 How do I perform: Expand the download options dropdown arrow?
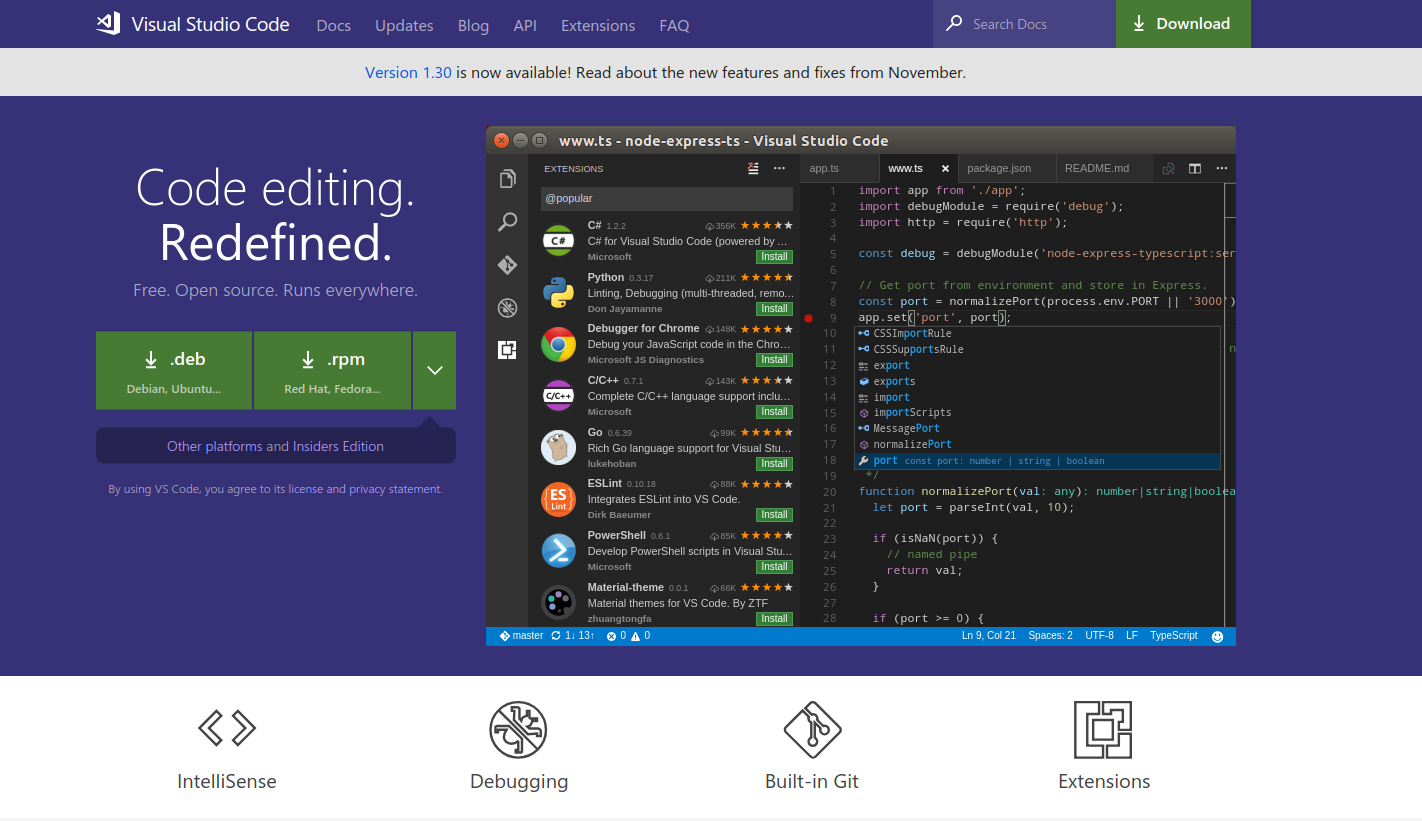pyautogui.click(x=434, y=370)
